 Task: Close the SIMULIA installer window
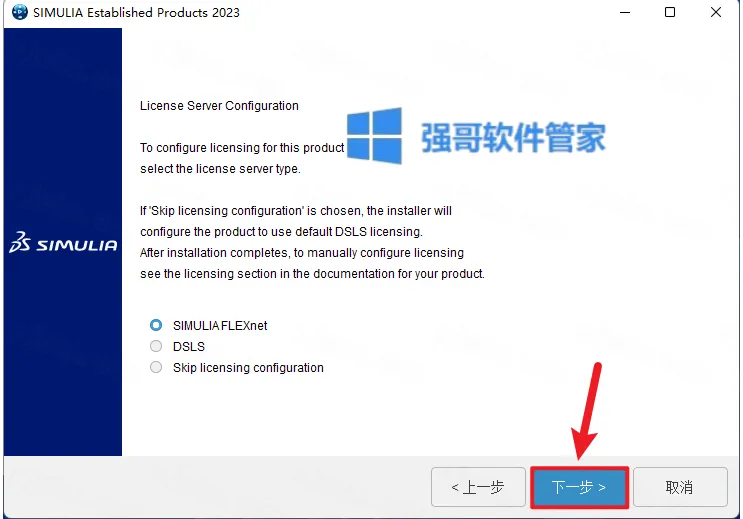[716, 12]
